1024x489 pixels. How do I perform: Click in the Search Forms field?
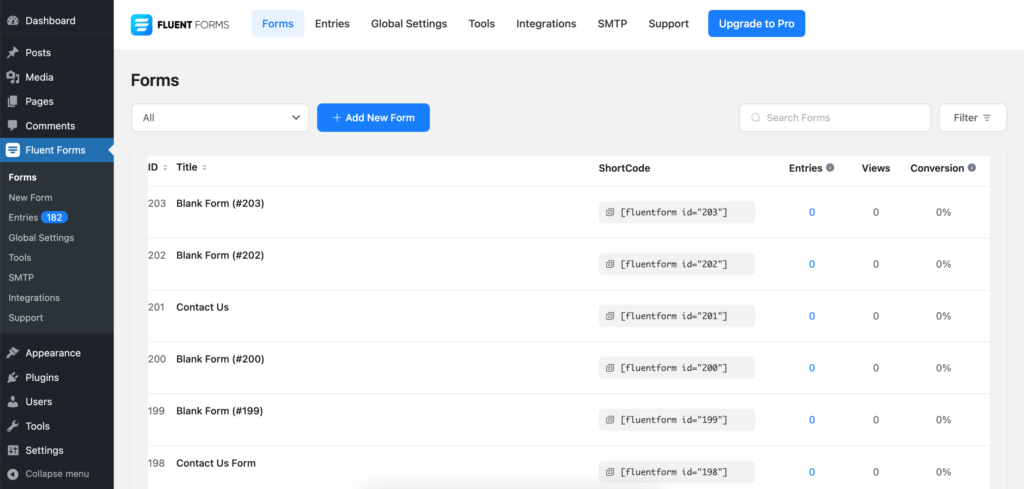[835, 118]
